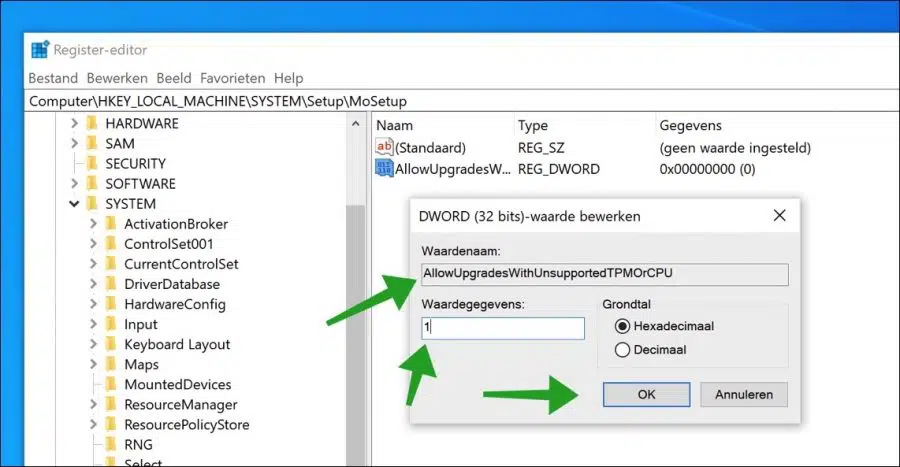Click Annuleren to cancel the dialog

pos(744,395)
